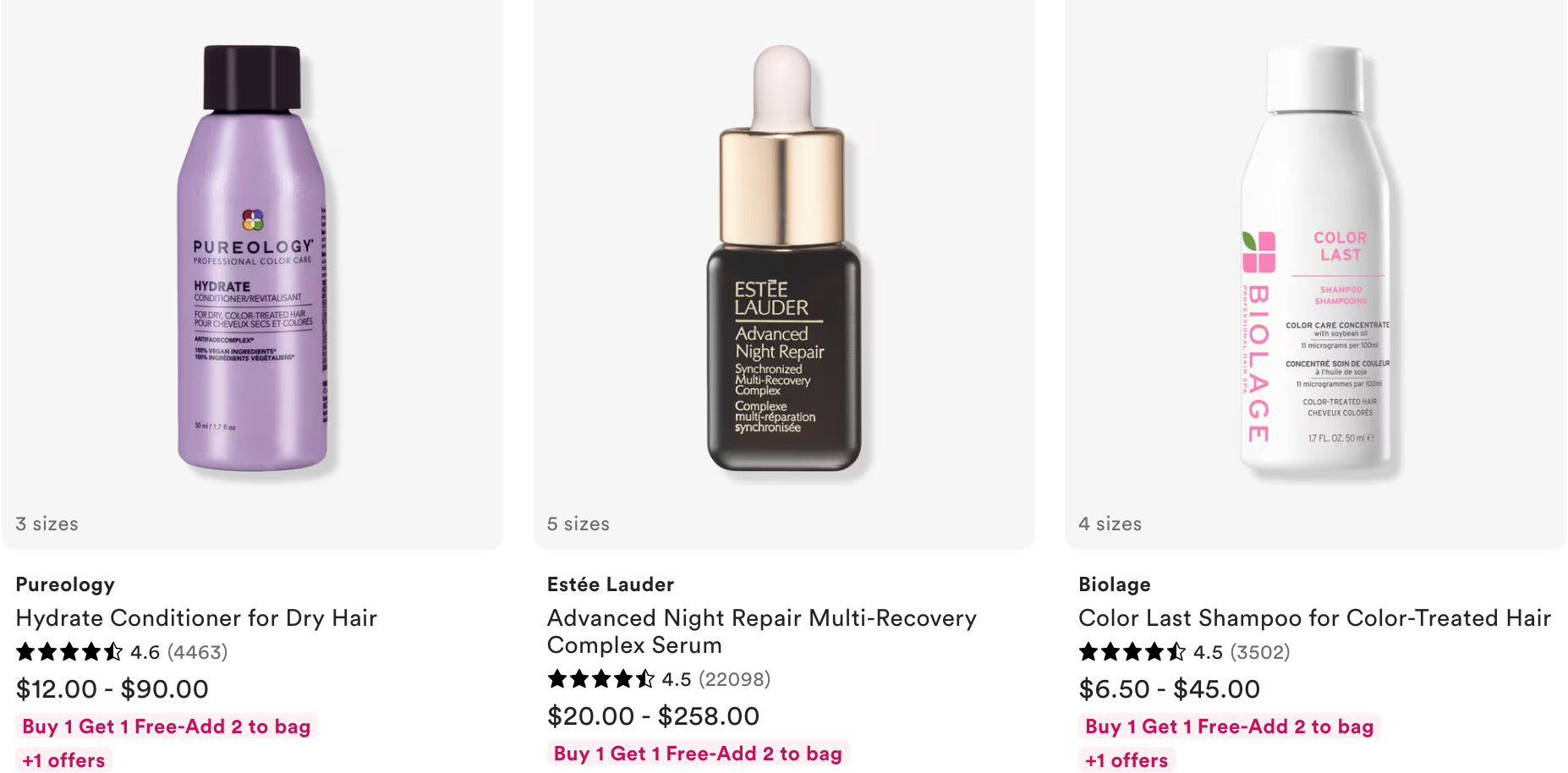
Task: Click the Estée Lauder brand name
Action: coord(611,584)
